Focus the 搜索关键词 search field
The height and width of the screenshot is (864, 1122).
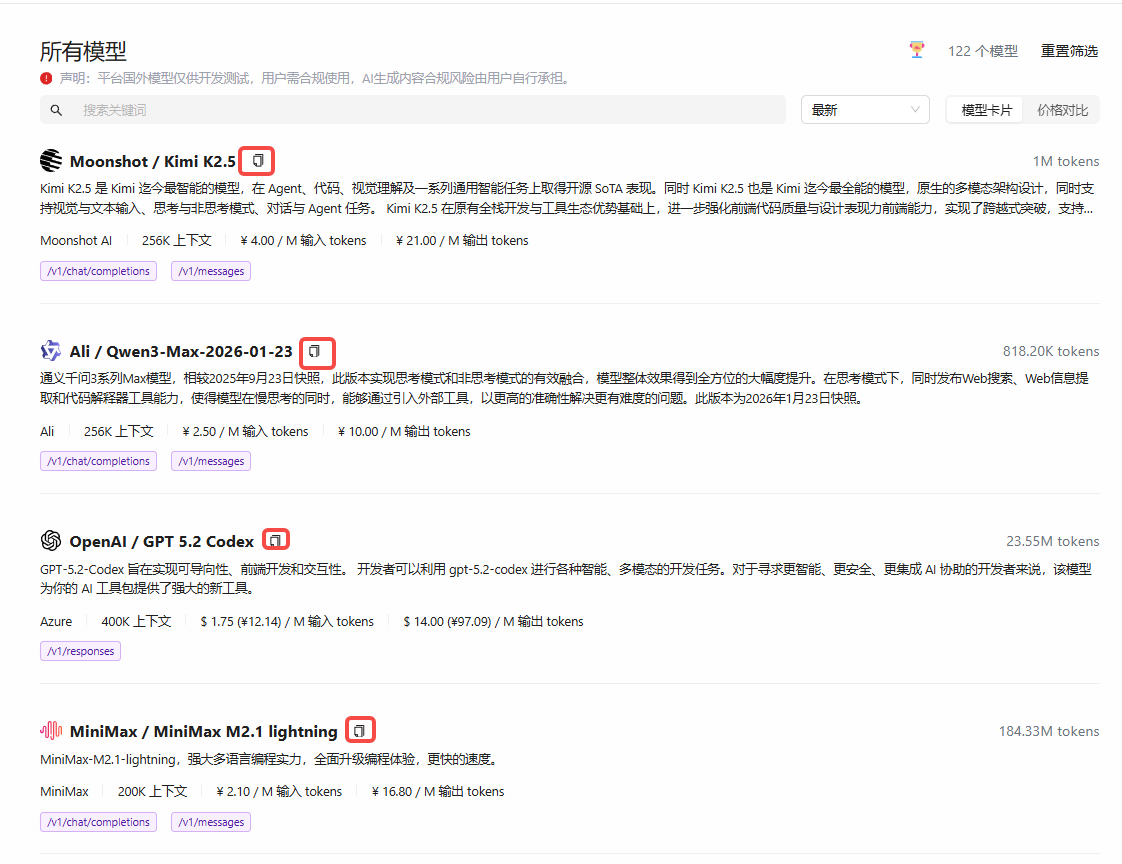pyautogui.click(x=413, y=110)
